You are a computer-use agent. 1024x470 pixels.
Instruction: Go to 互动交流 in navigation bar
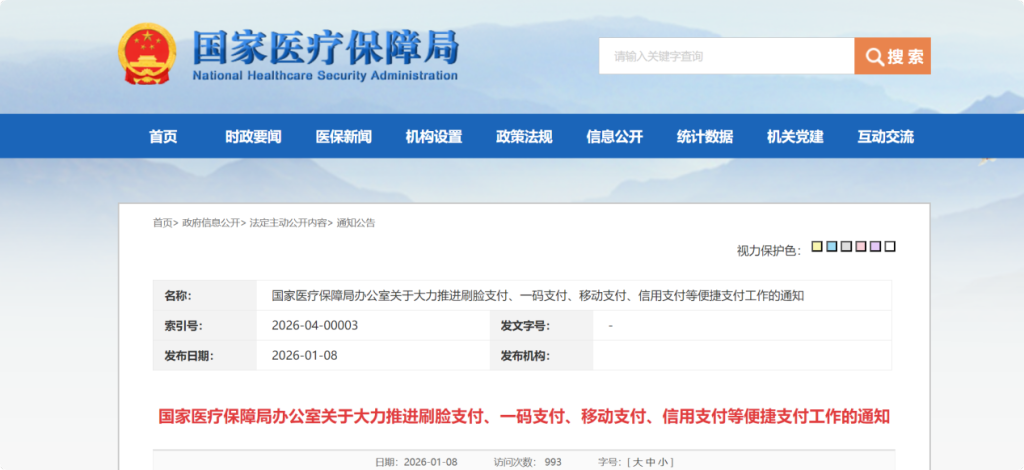click(885, 137)
